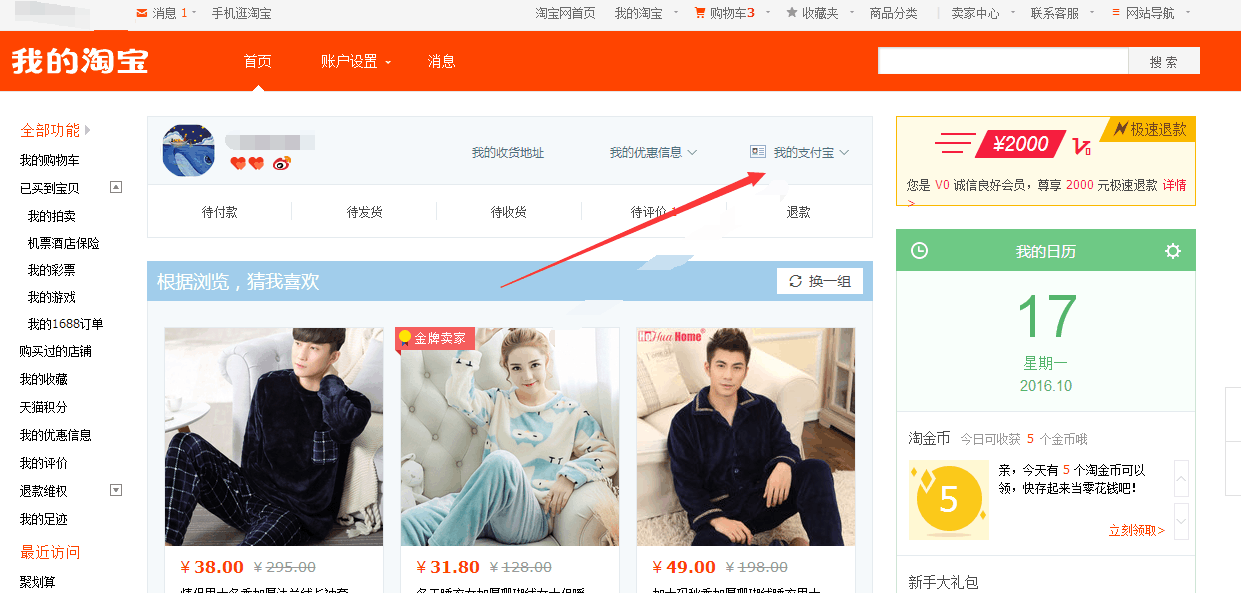Open 机票酒店保险 in sidebar
The height and width of the screenshot is (593, 1241).
coord(64,243)
